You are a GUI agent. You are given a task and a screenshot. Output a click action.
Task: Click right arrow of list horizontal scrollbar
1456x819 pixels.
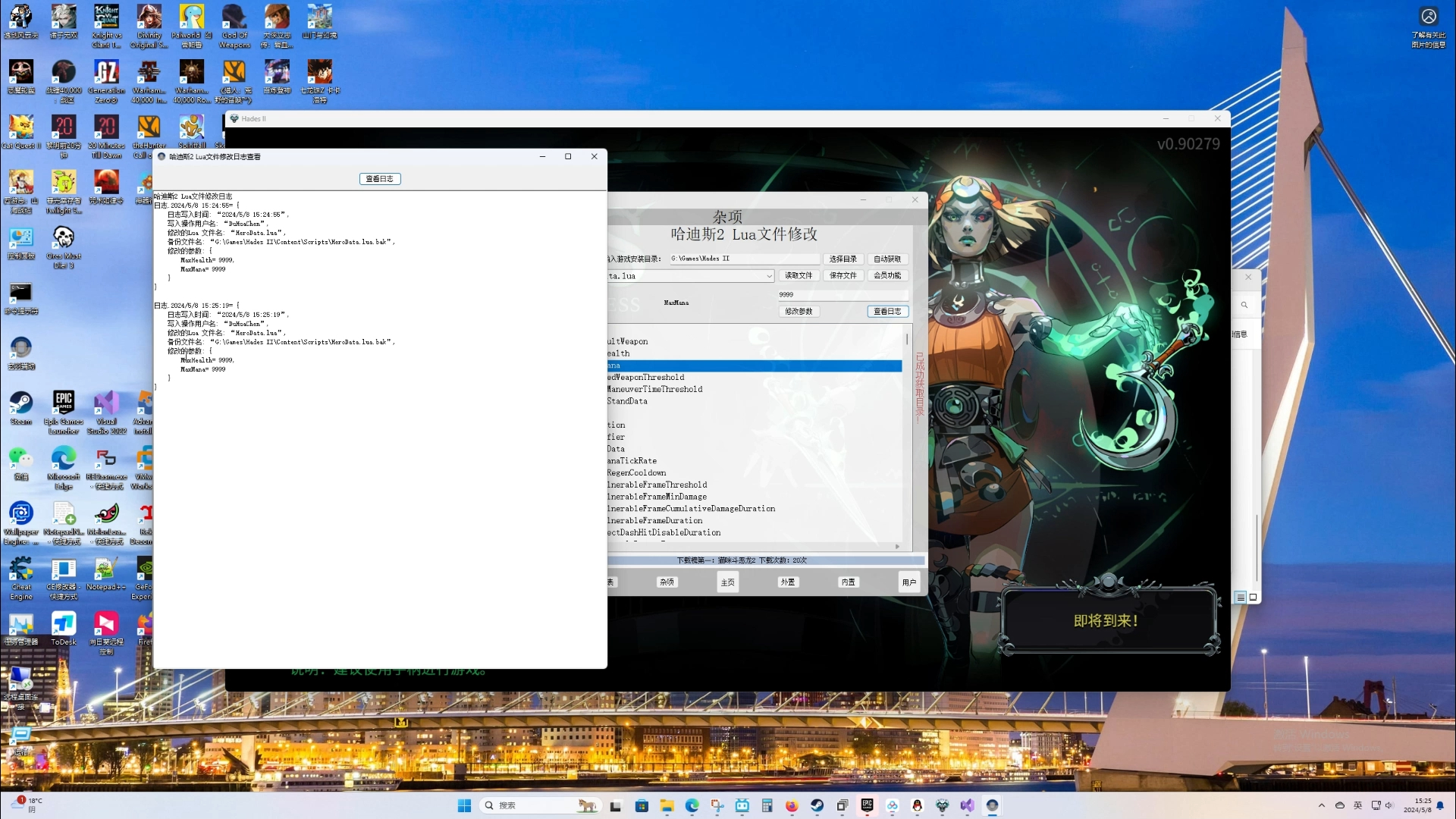(x=897, y=547)
